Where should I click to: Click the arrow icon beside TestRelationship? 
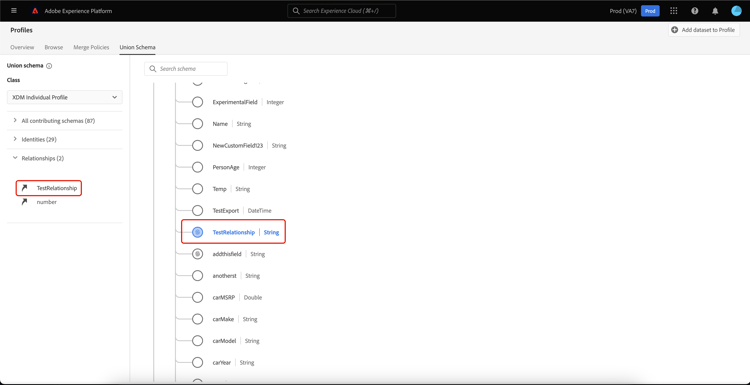click(x=24, y=188)
